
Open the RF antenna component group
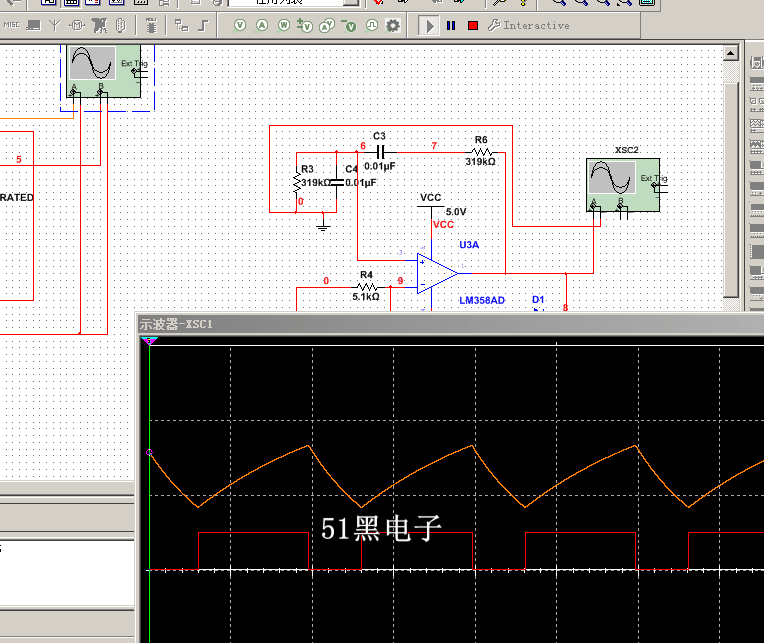pyautogui.click(x=55, y=25)
